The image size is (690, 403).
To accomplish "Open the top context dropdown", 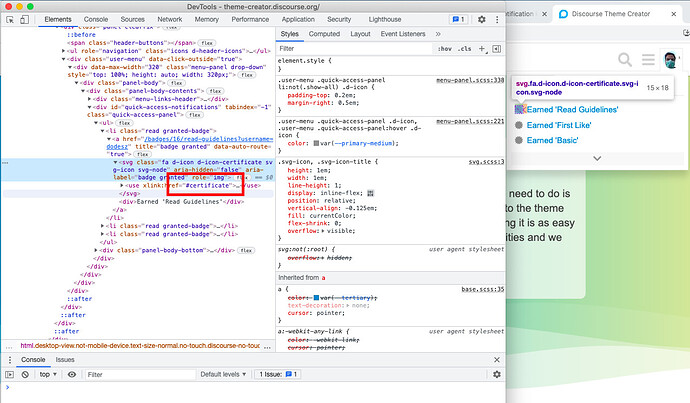I will 48,374.
